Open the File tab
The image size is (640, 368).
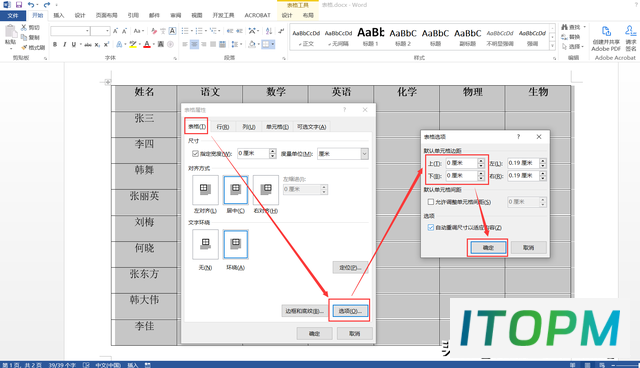coord(13,16)
